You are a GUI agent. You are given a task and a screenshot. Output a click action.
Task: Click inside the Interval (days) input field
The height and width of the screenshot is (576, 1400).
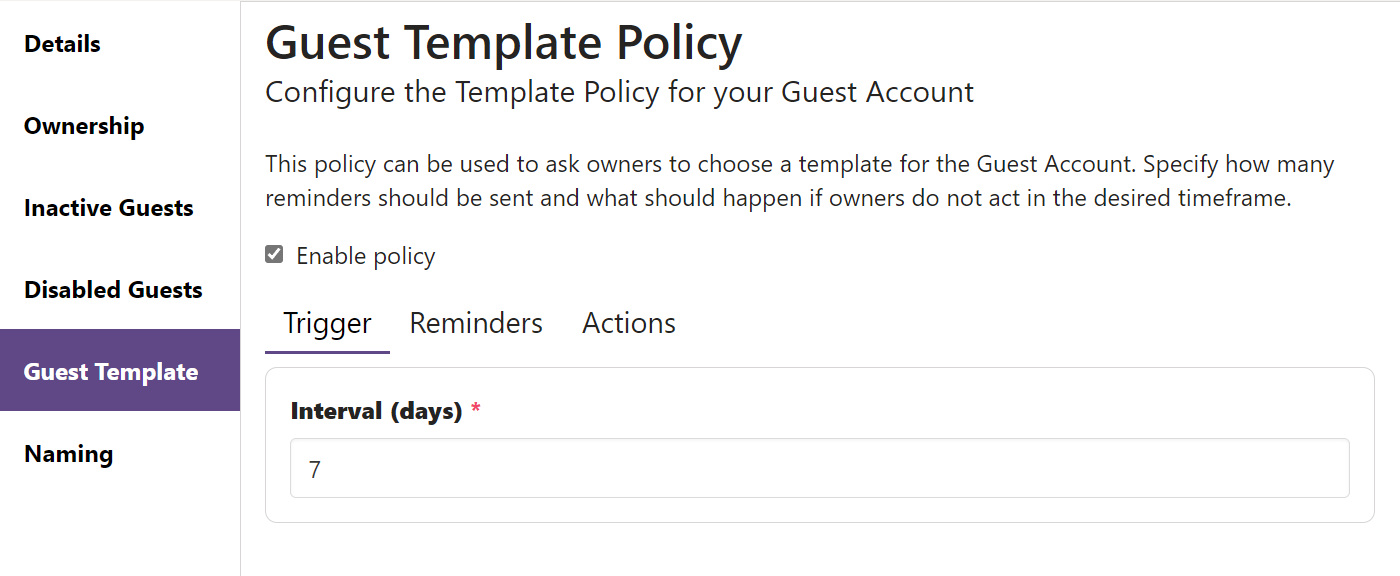click(700, 468)
